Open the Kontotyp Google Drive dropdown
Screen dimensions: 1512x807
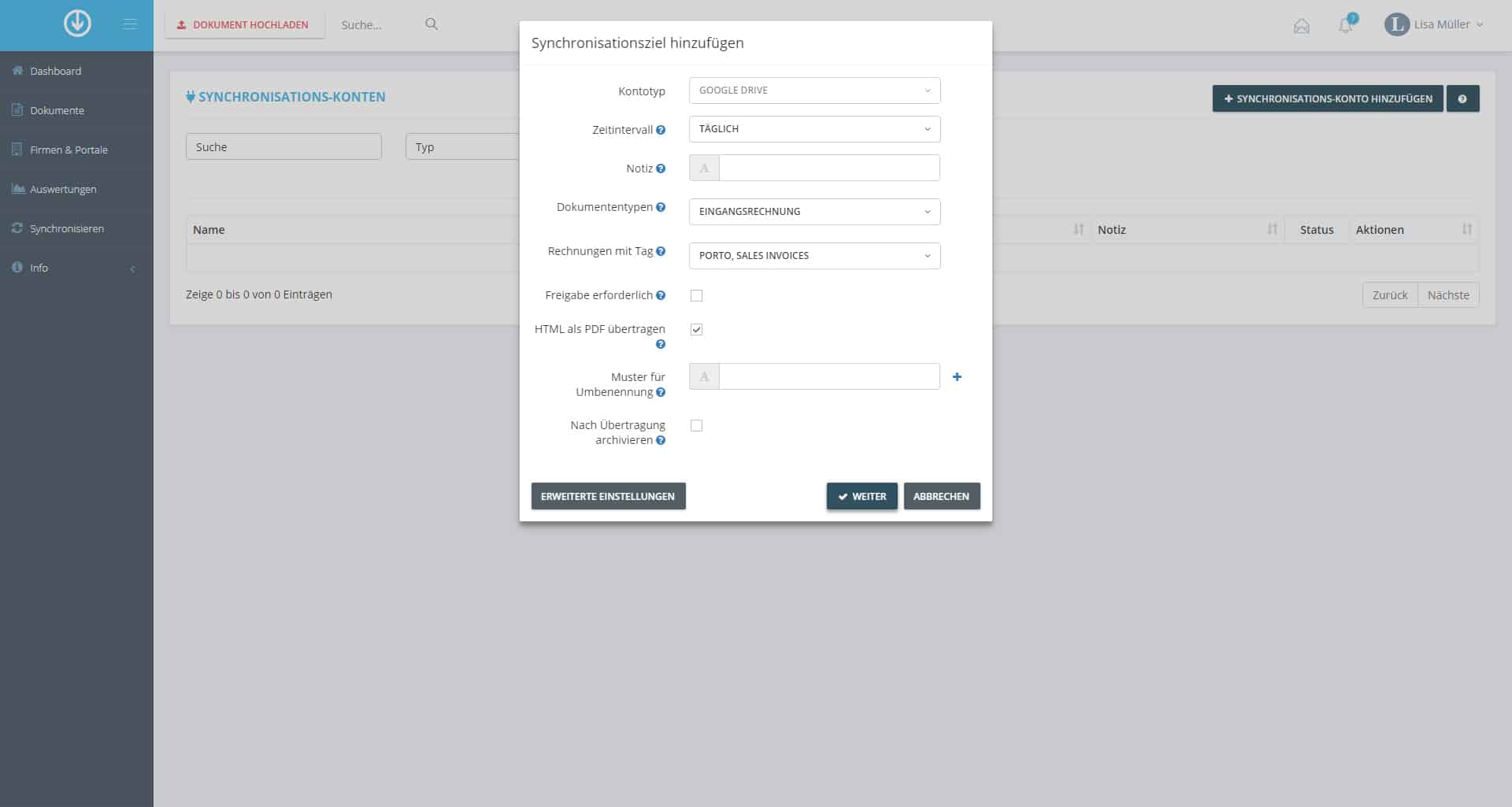(x=814, y=91)
